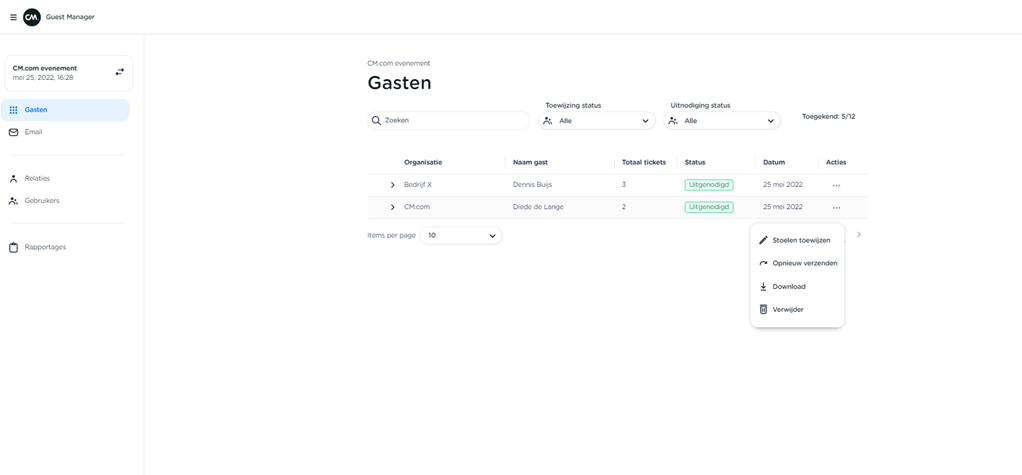Select Verwijder from the actions menu
1022x475 pixels.
(787, 310)
